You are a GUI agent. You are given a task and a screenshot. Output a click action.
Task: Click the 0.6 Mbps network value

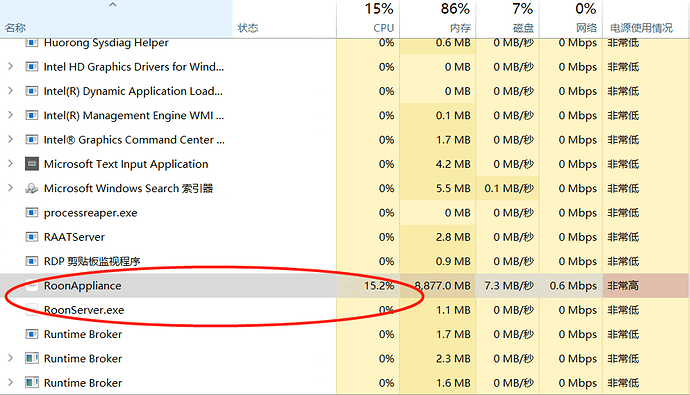573,286
